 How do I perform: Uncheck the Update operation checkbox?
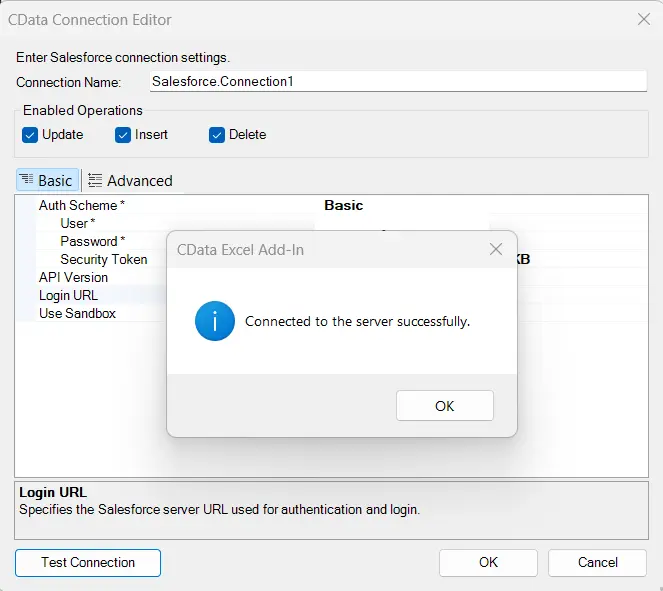[30, 135]
